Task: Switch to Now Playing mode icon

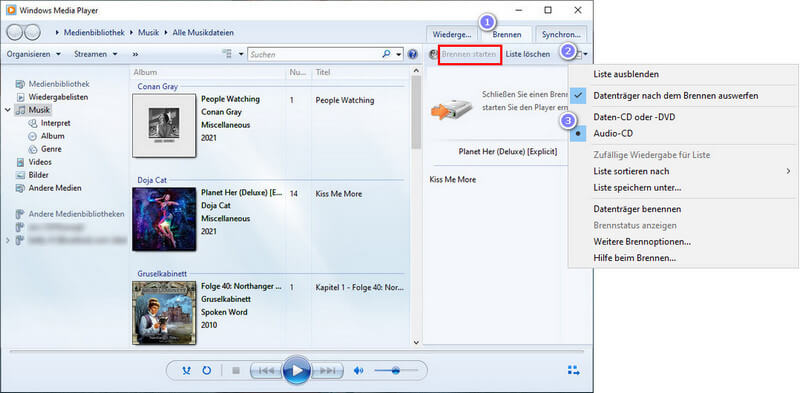Action: point(574,371)
